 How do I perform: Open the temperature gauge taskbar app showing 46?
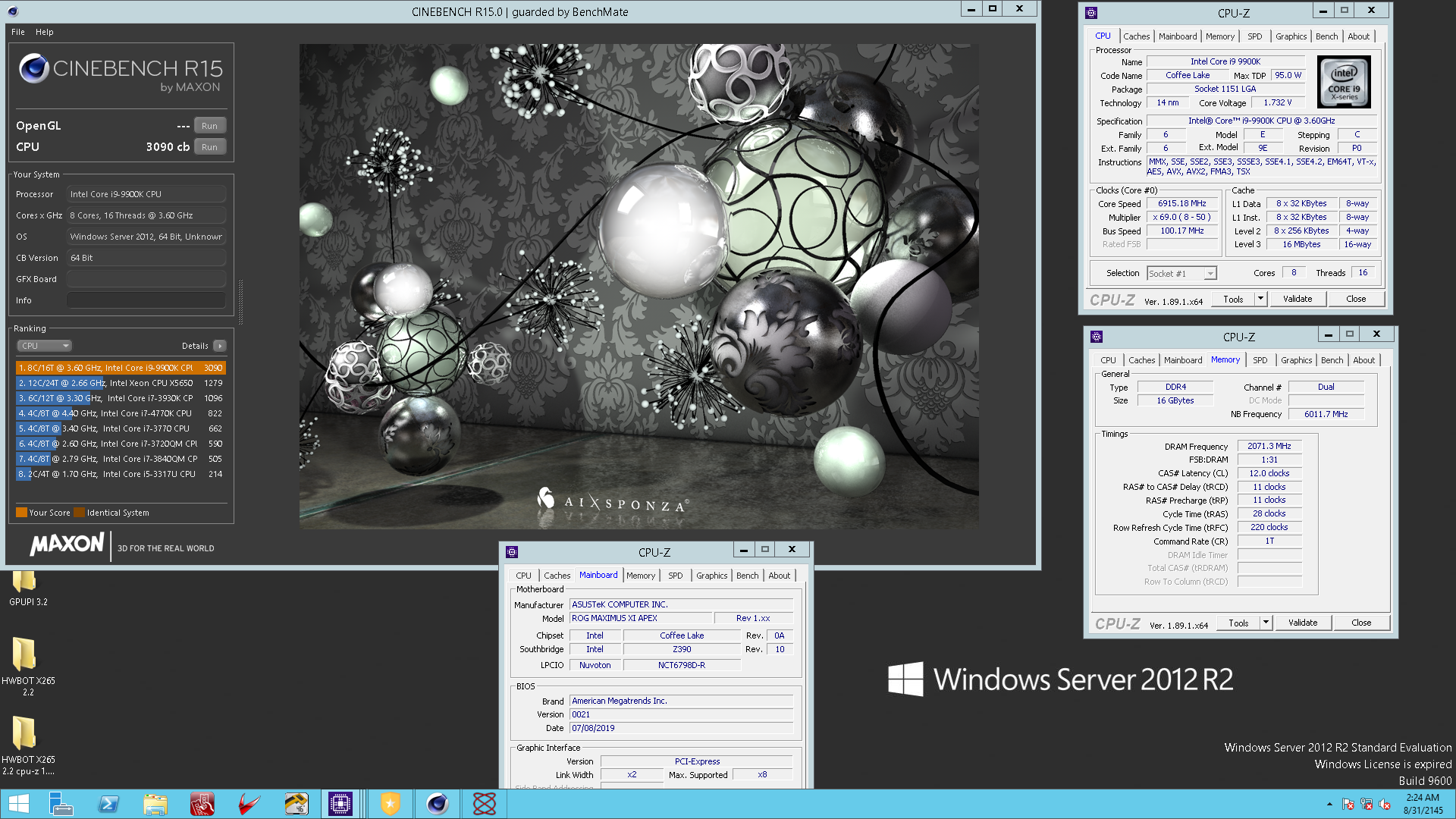[297, 804]
